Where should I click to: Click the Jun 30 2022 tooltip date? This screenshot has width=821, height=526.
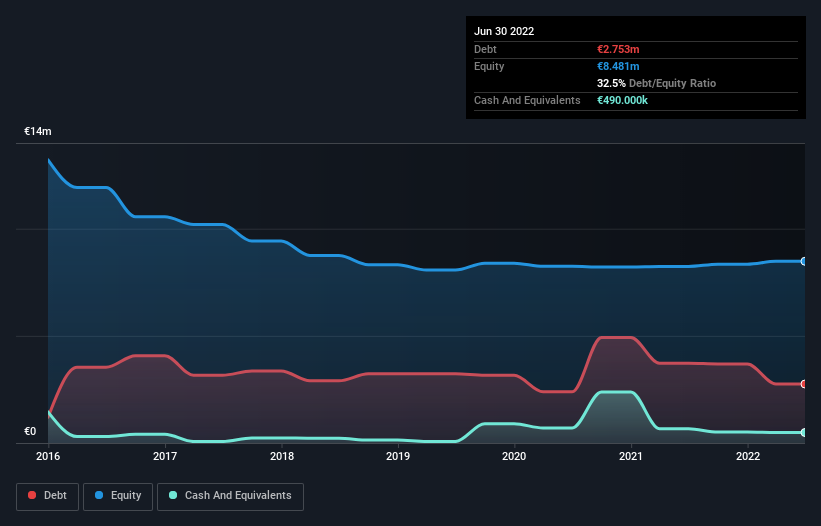(504, 31)
